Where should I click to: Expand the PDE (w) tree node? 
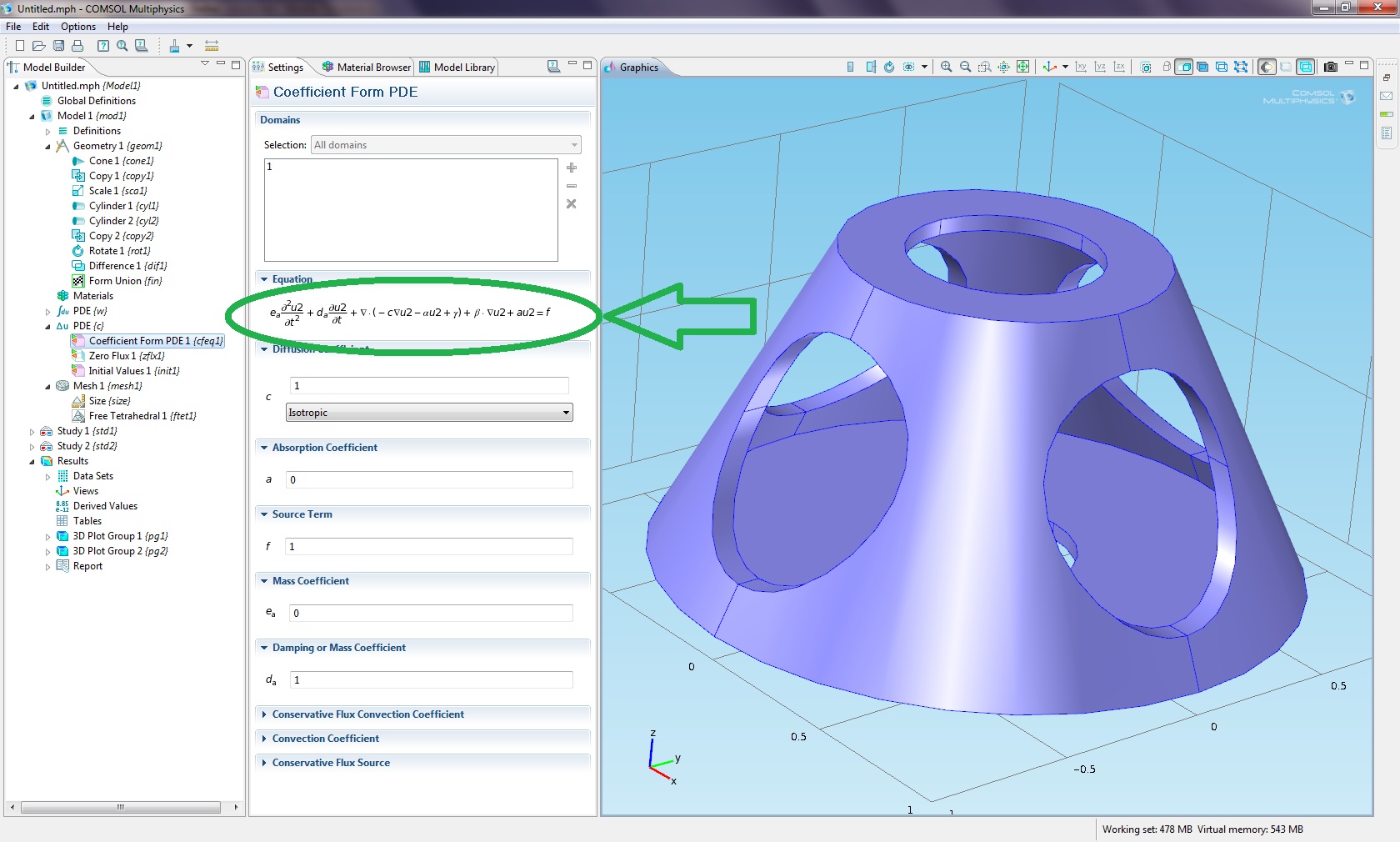tap(47, 311)
